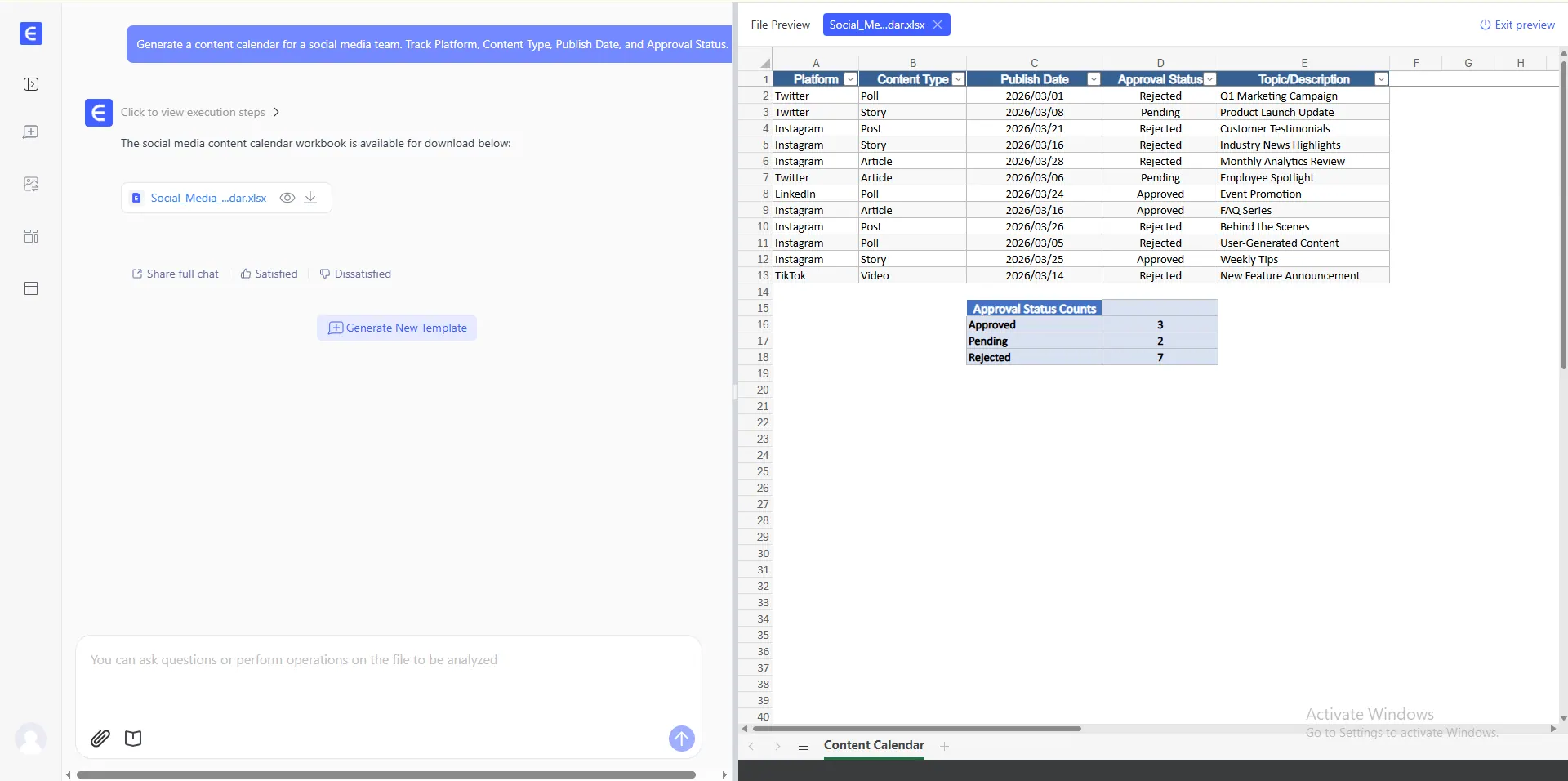
Task: Download the Social_Media calendar xlsx file
Action: pos(310,198)
